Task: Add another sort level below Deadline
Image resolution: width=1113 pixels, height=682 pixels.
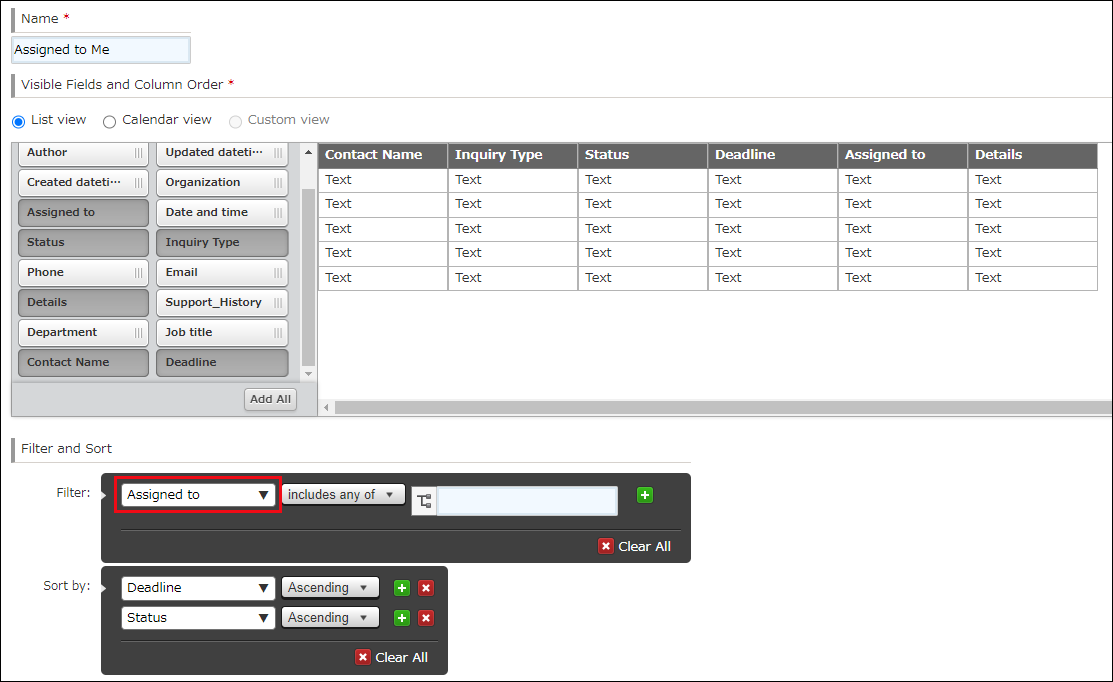Action: pos(401,588)
